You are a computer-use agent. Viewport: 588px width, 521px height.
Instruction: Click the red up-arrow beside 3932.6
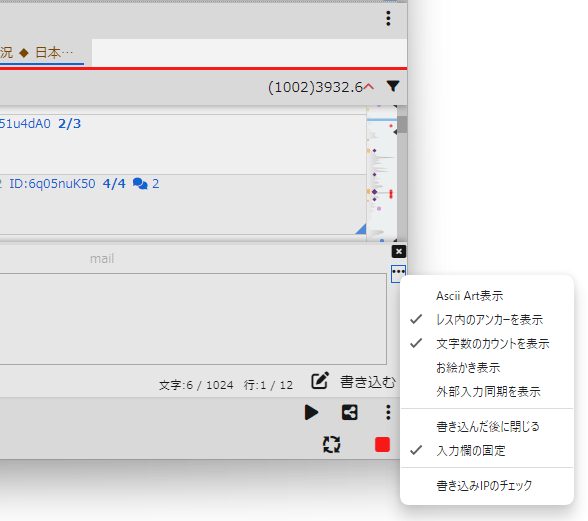(369, 87)
